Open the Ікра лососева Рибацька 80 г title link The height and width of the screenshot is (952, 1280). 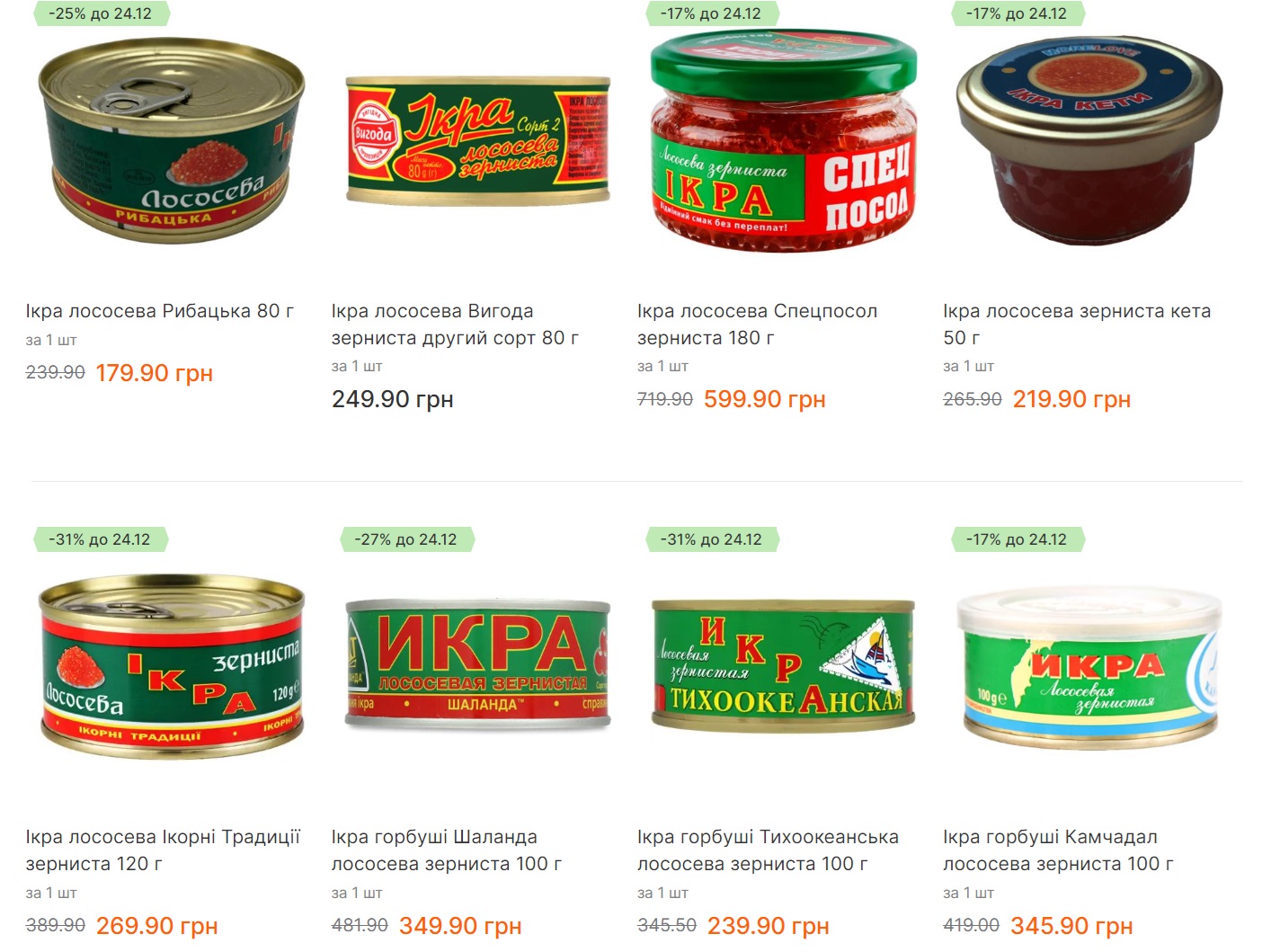(160, 311)
